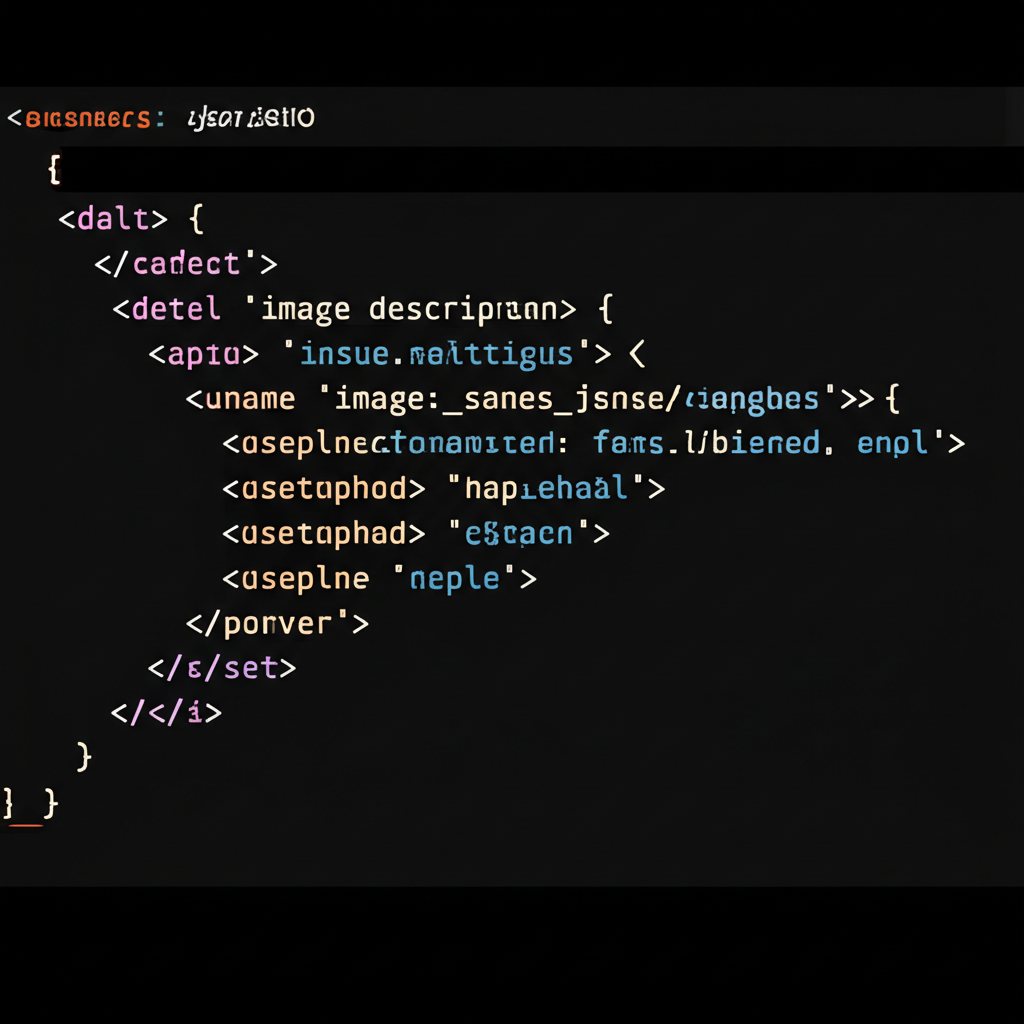Click the <asetaphad> tag

coord(316,533)
